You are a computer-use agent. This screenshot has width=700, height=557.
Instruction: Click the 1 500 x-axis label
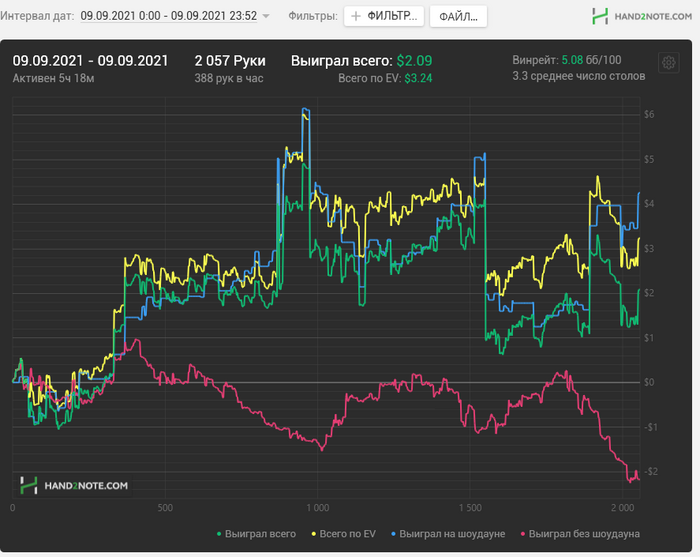tap(470, 508)
